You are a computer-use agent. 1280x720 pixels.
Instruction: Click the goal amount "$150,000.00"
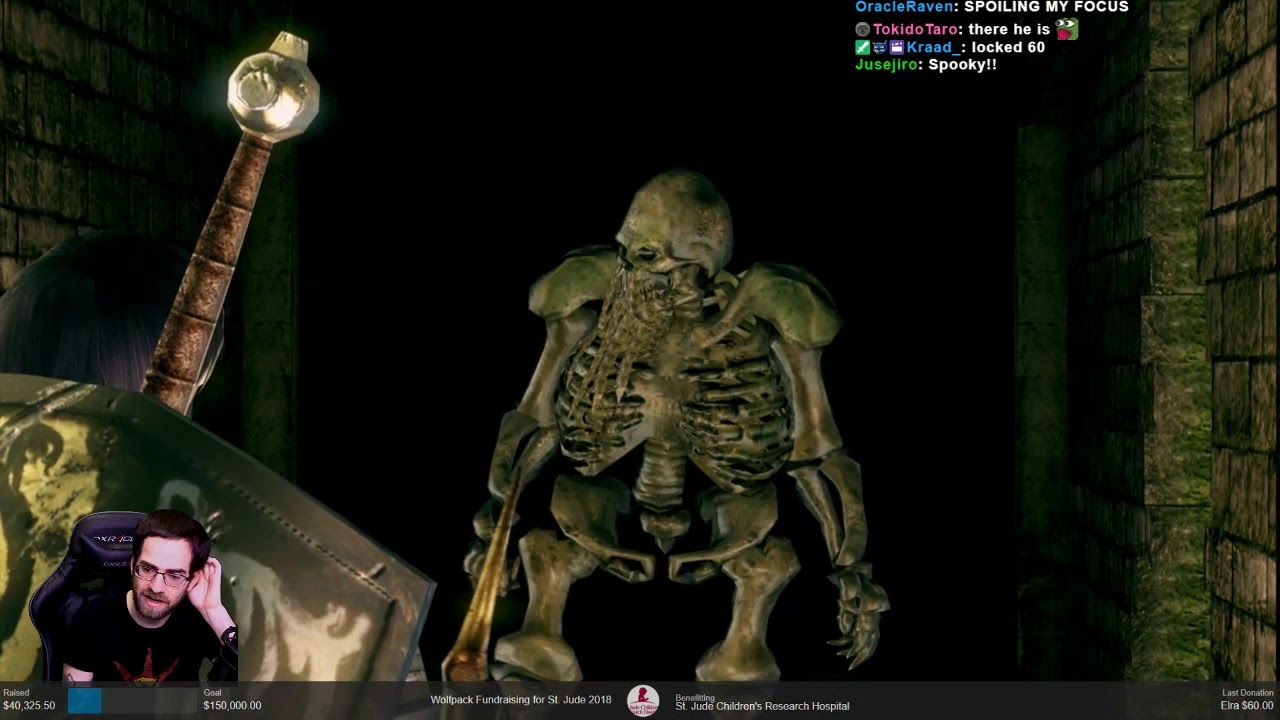tap(232, 706)
